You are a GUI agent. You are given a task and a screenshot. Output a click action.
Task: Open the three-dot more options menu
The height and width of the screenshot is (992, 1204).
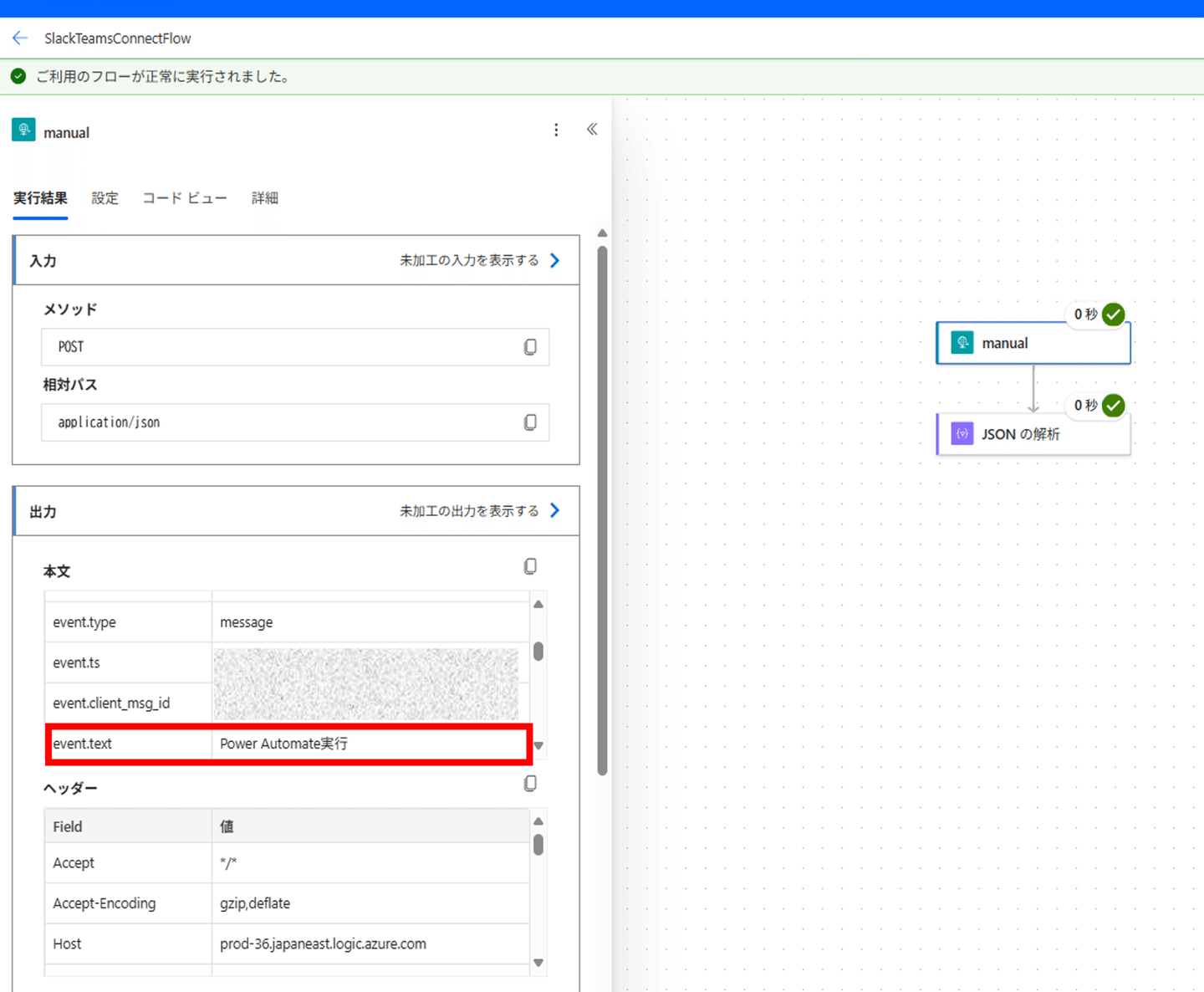(x=556, y=130)
